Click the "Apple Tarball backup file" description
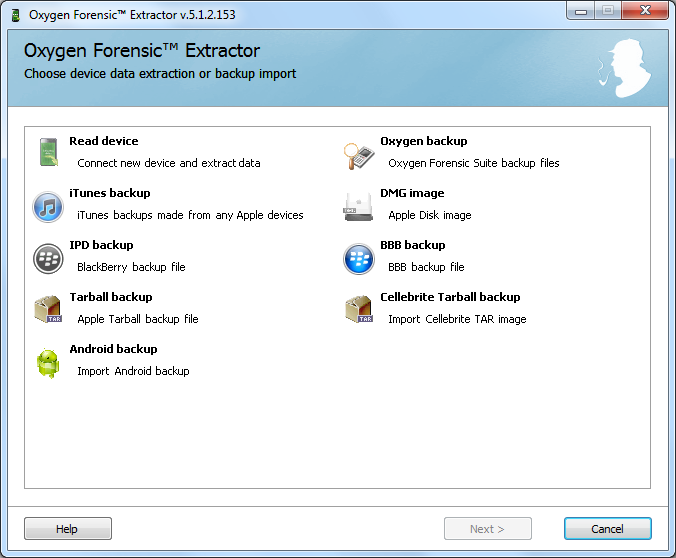 (x=138, y=319)
